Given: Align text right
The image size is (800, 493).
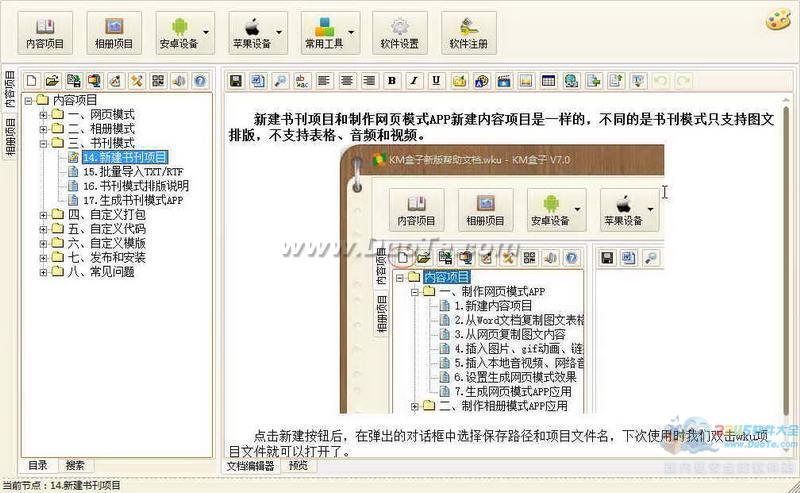Looking at the screenshot, I should (x=369, y=81).
